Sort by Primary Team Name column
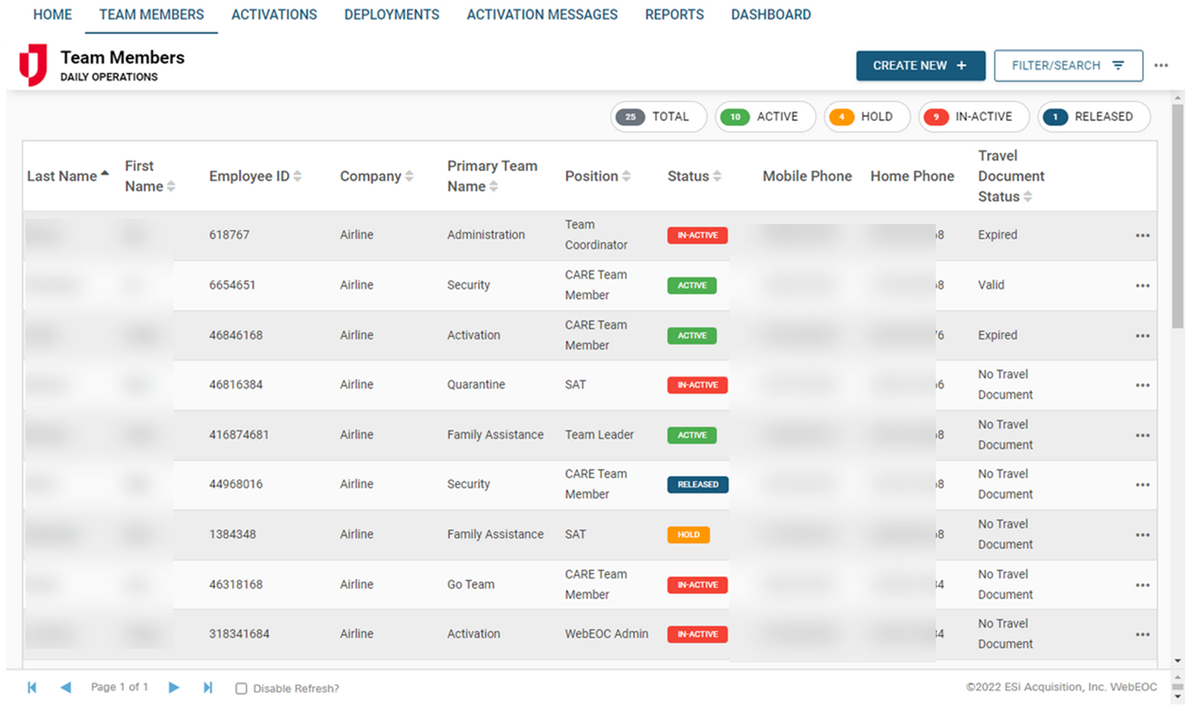This screenshot has width=1191, height=714. 492,176
